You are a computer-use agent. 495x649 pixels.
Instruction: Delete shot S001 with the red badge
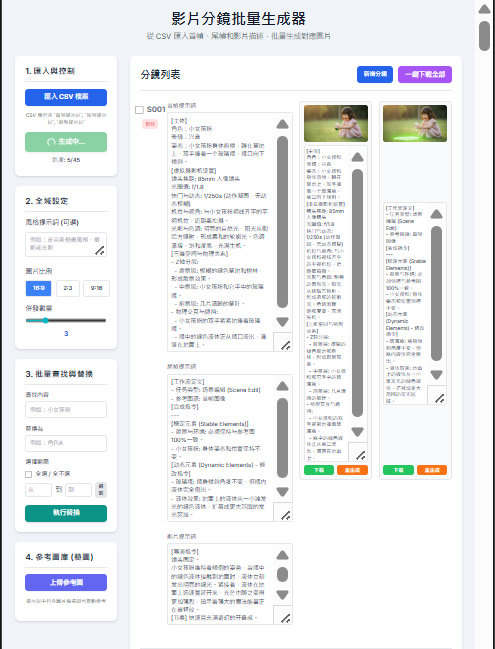pos(150,124)
